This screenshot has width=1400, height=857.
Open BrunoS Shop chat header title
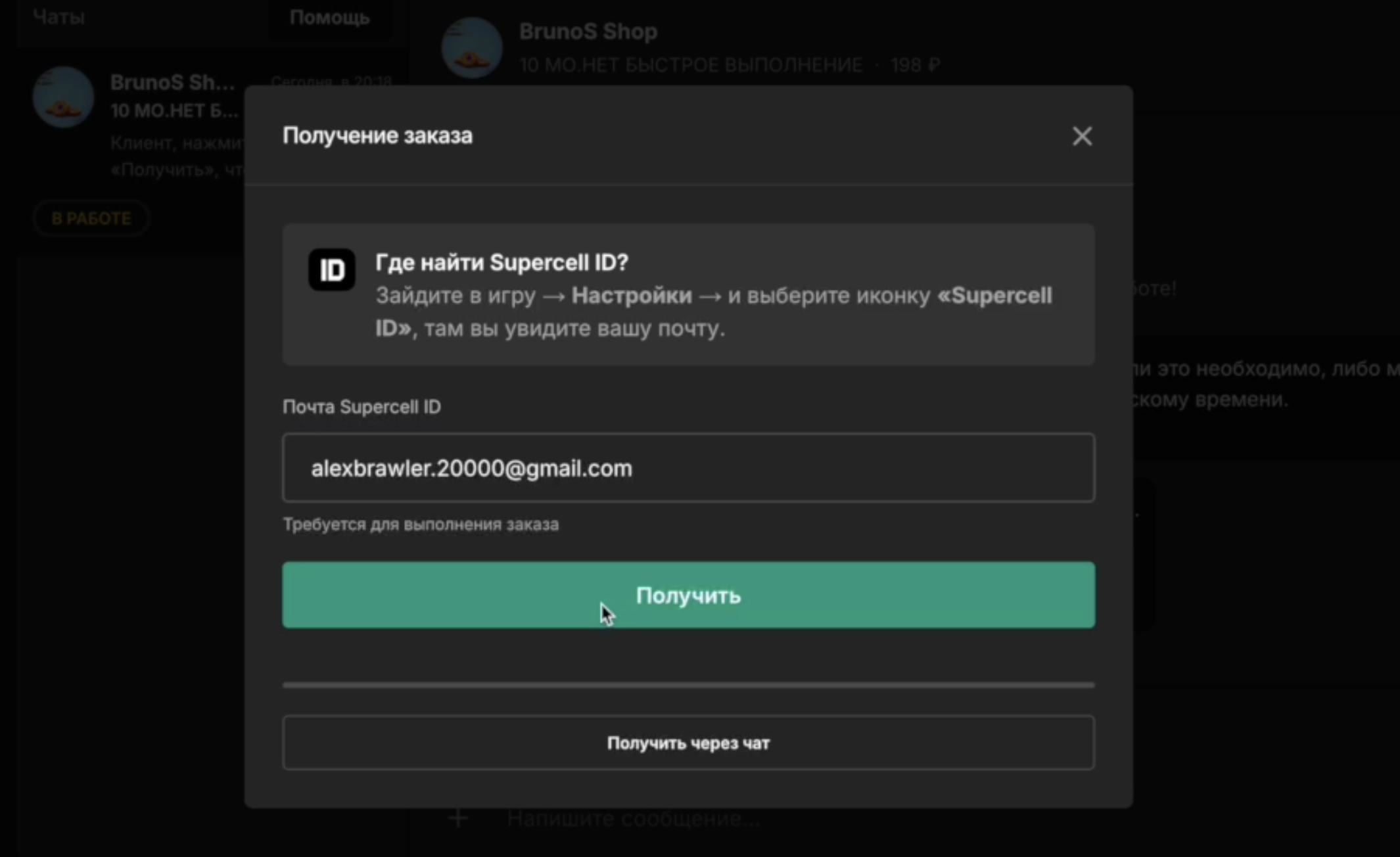588,31
